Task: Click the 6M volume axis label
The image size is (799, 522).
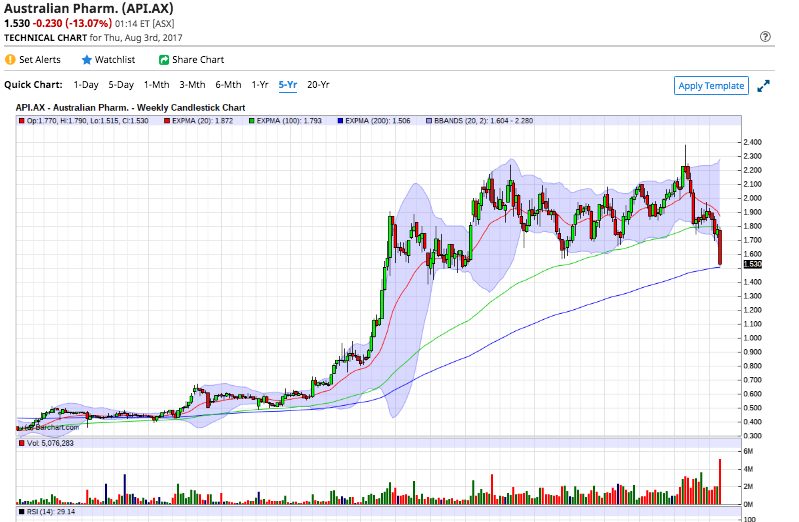Action: click(x=748, y=451)
